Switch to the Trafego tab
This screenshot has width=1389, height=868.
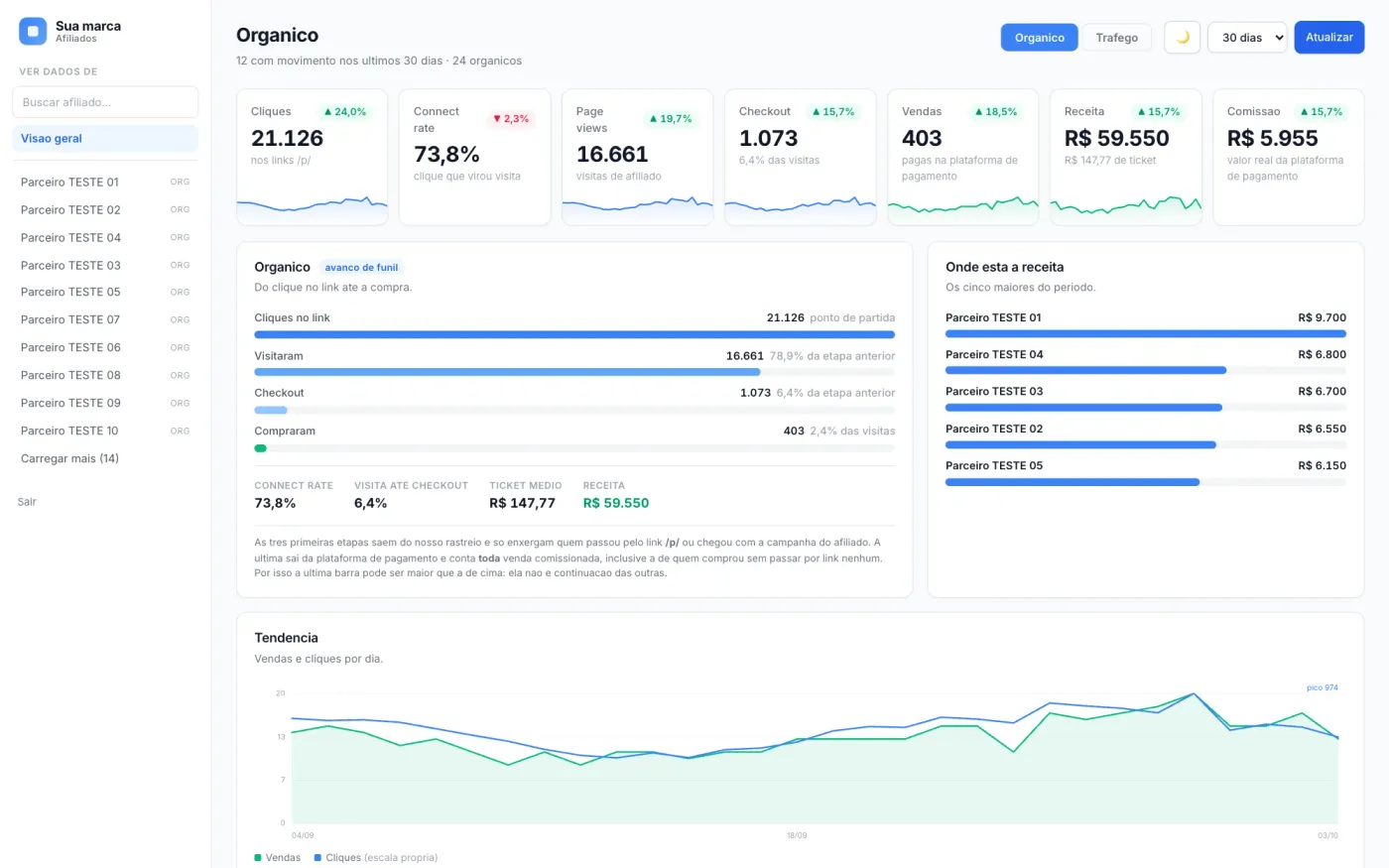pos(1117,38)
